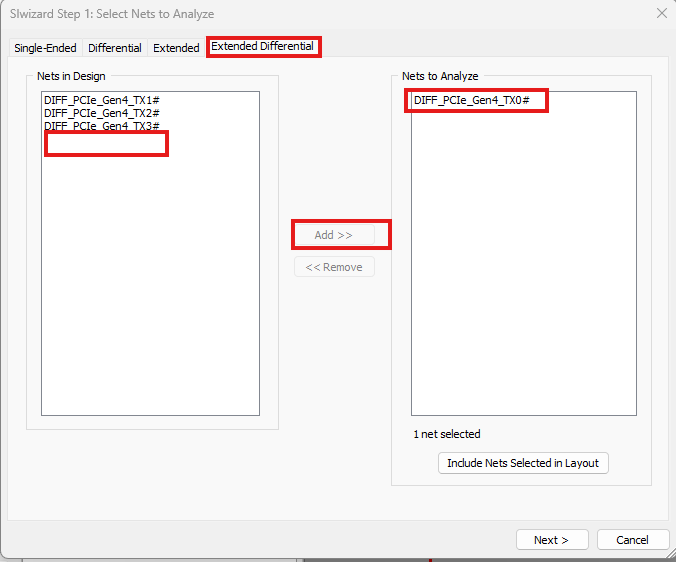Click the << Remove button
This screenshot has height=562, width=676.
tap(334, 267)
